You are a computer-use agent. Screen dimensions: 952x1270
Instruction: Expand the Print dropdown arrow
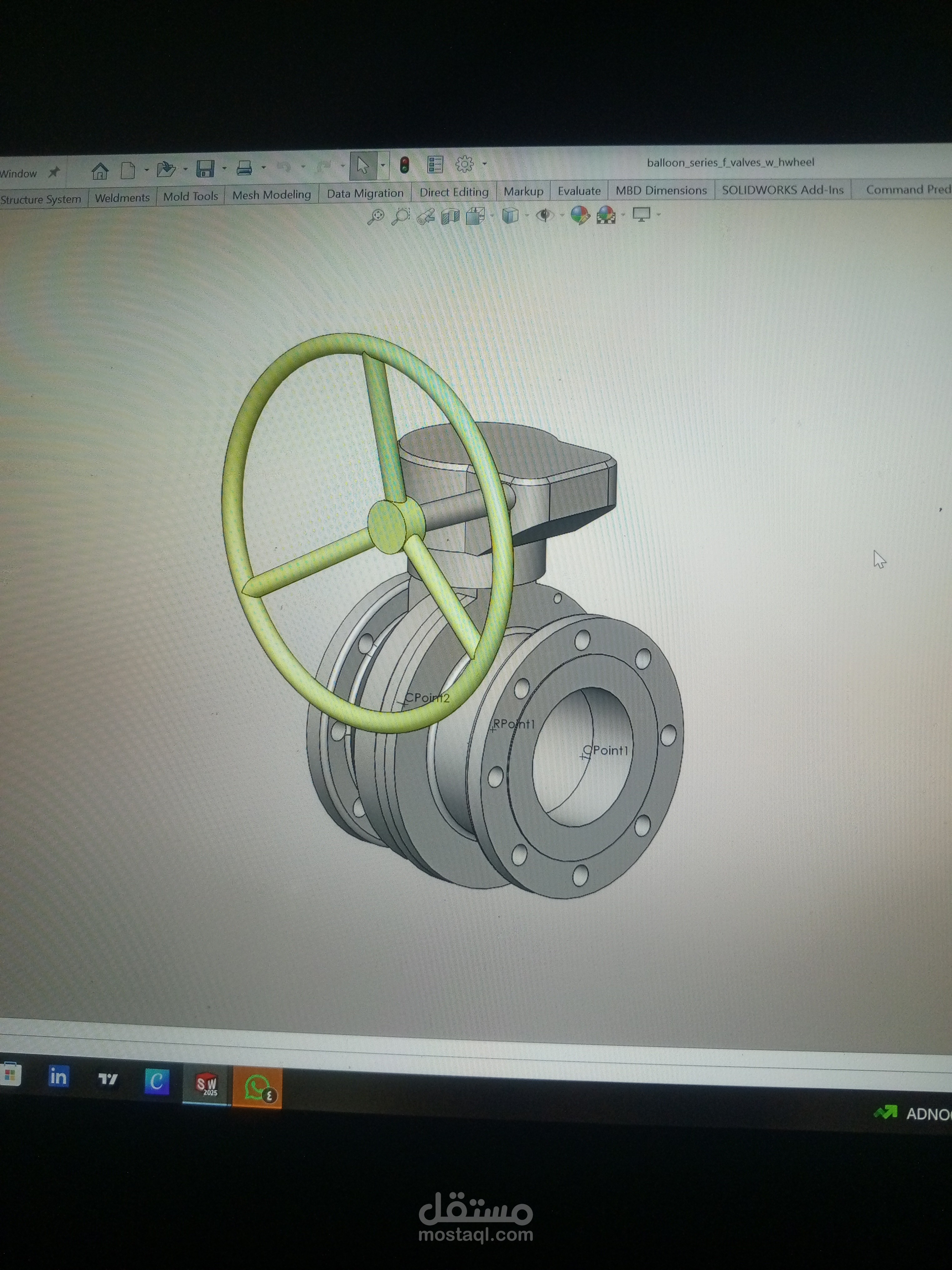tap(263, 167)
